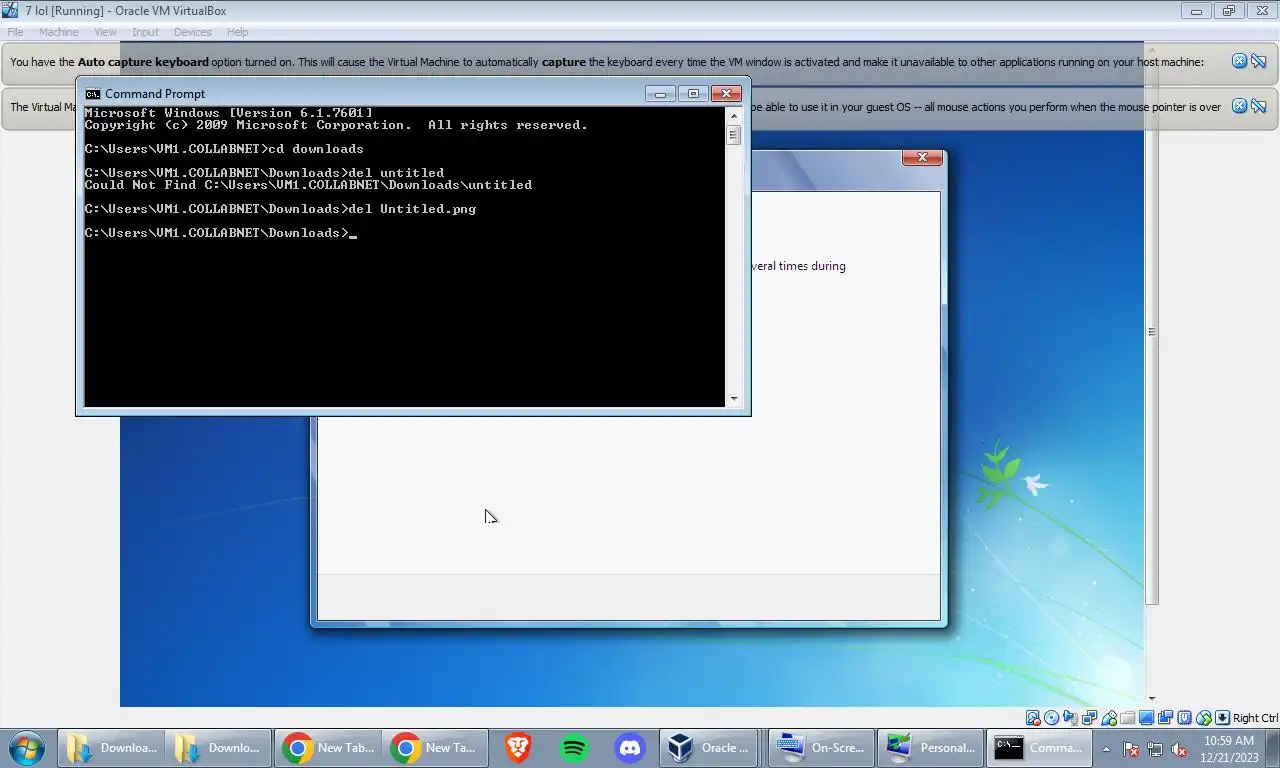Switch to the Oracle VirtualBox taskbar button
Screen dimensions: 1280x768
pyautogui.click(x=709, y=747)
